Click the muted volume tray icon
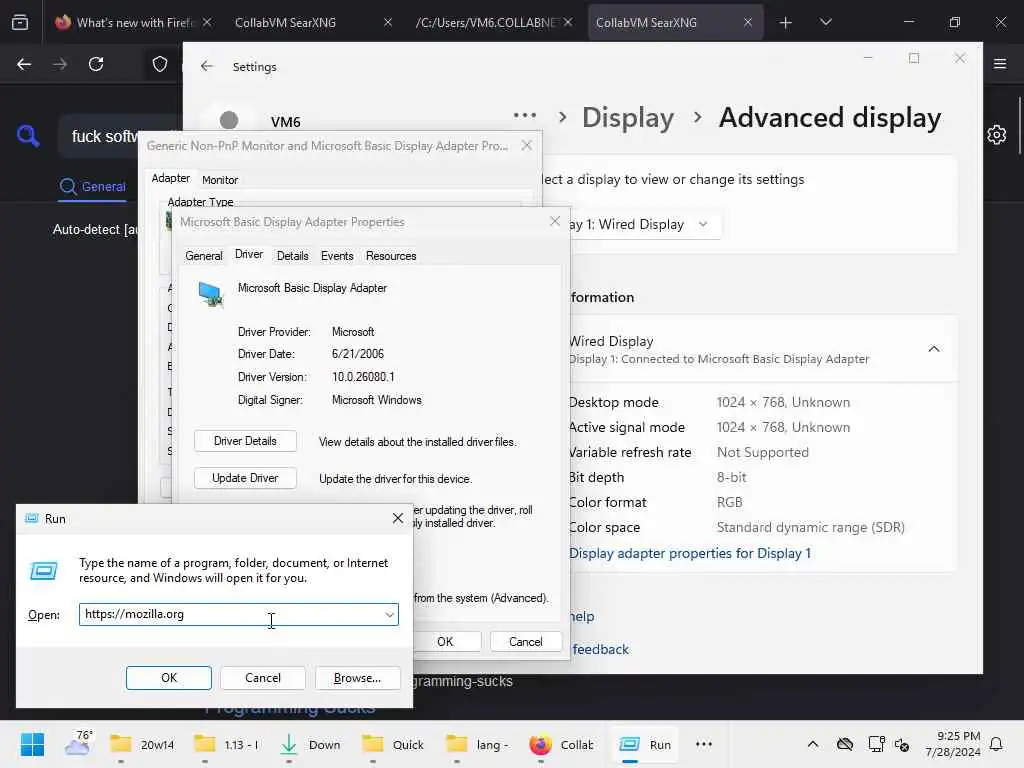Image resolution: width=1024 pixels, height=768 pixels. point(902,744)
